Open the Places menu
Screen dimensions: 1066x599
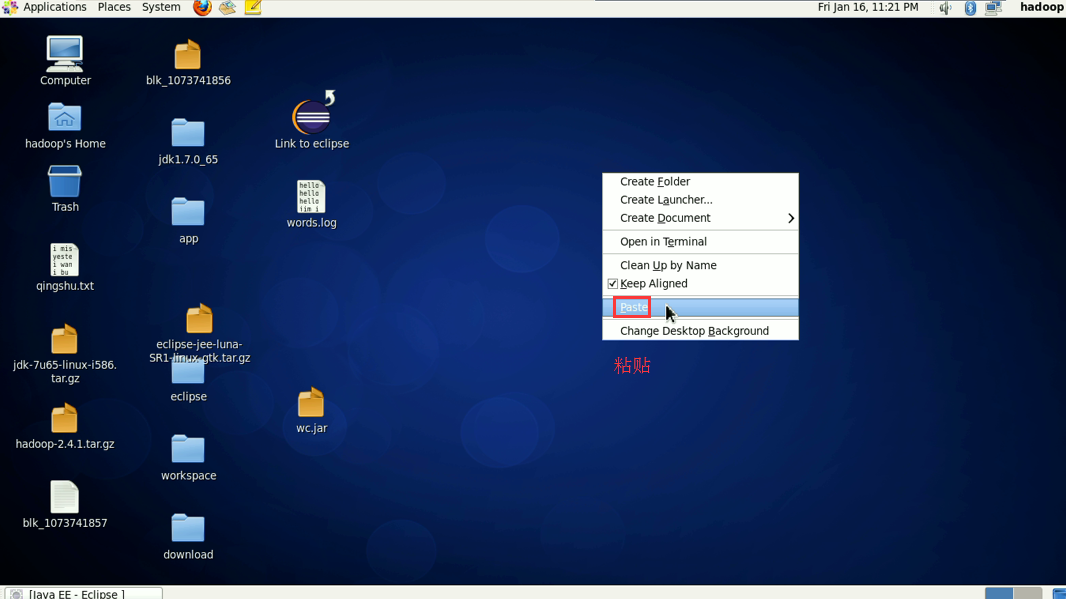(x=114, y=7)
